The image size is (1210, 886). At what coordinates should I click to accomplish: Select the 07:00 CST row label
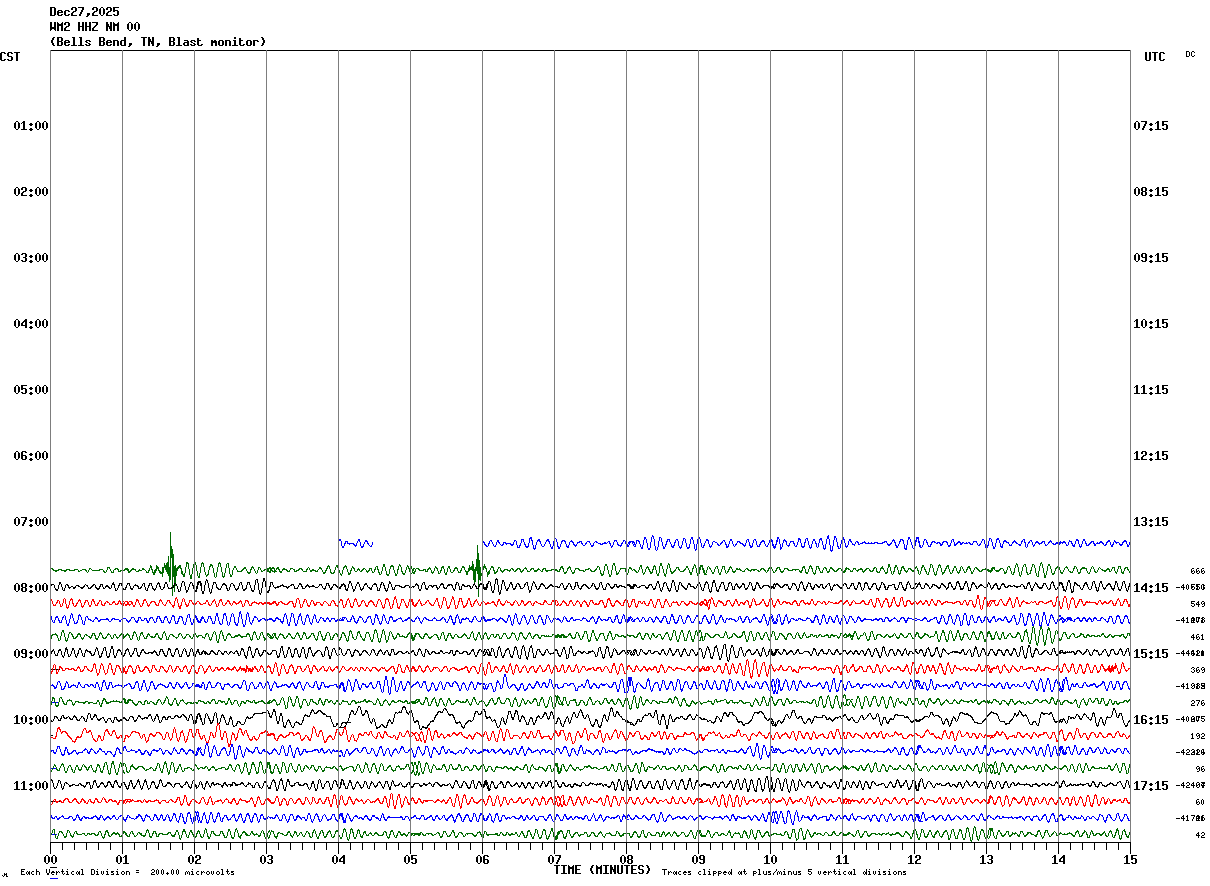point(31,522)
